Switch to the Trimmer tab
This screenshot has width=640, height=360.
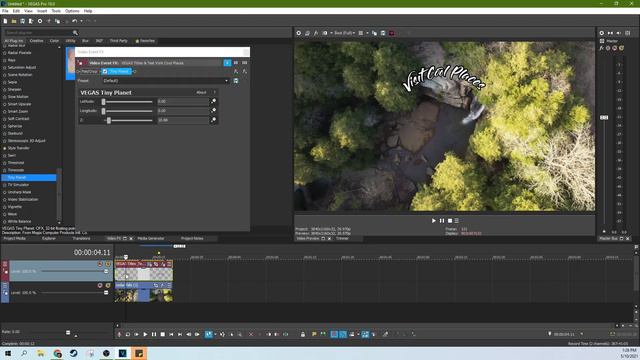click(x=342, y=238)
